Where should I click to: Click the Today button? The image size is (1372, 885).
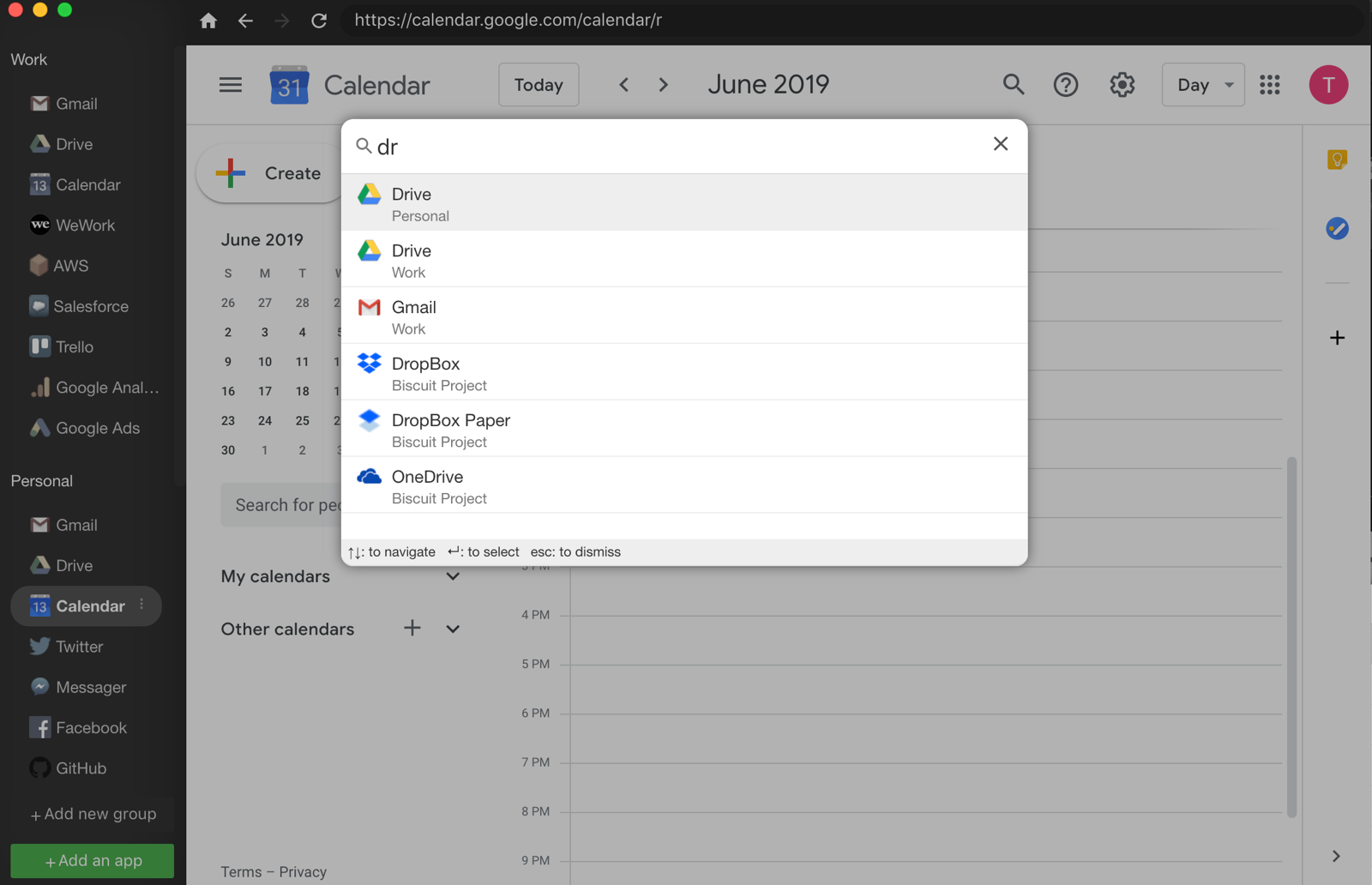pos(538,84)
